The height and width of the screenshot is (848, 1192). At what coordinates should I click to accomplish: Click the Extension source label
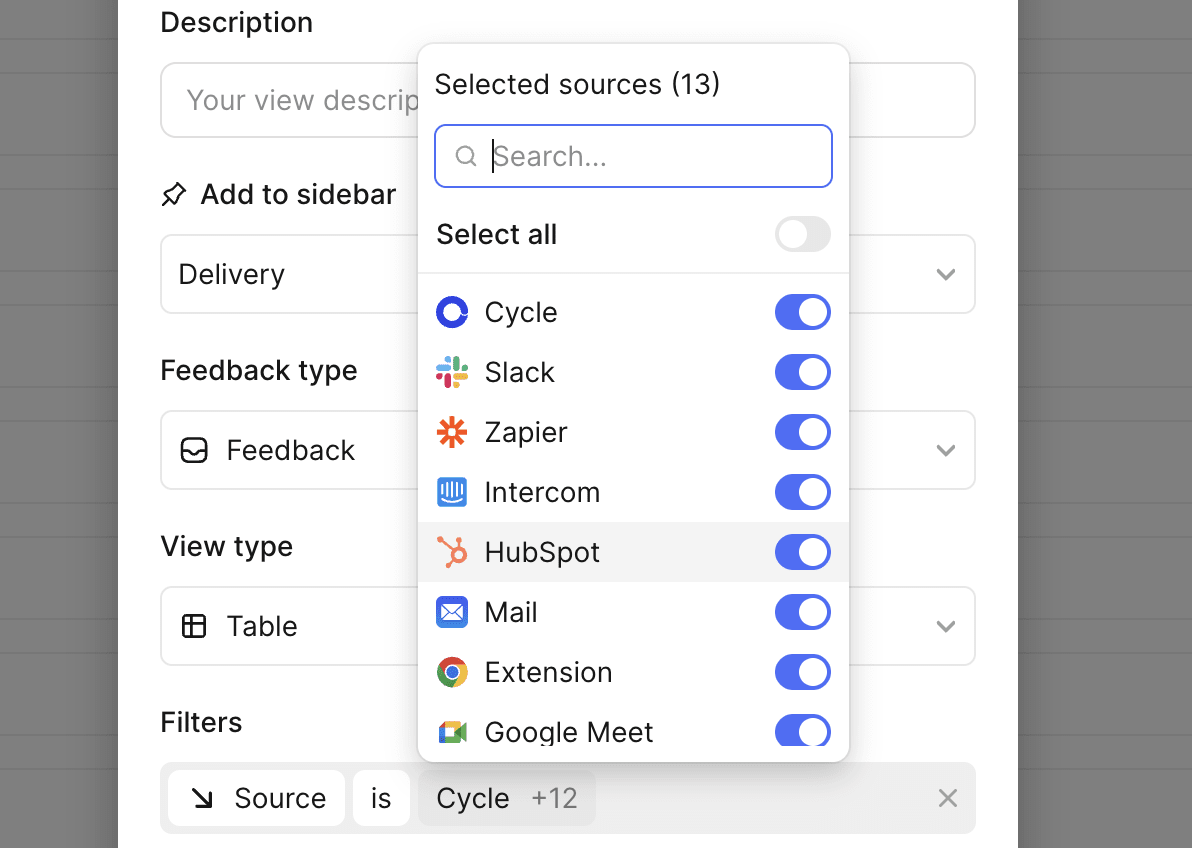point(548,672)
